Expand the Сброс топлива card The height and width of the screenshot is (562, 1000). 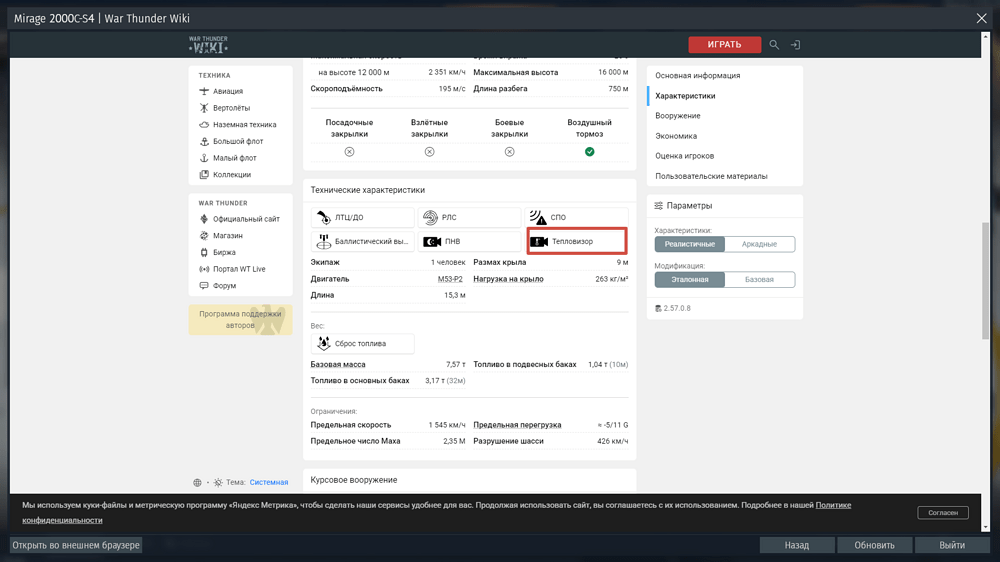(362, 343)
